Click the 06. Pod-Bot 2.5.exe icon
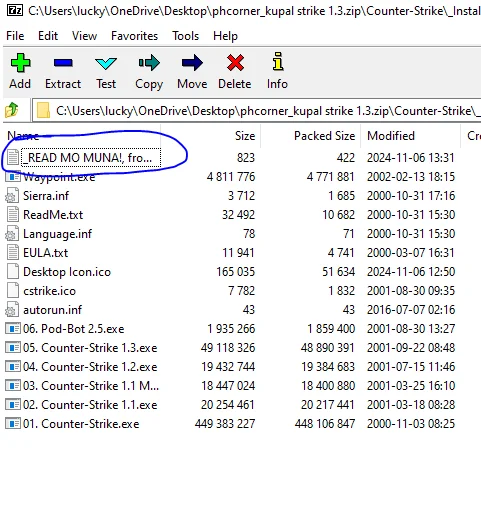Screen dimensions: 481x529 pyautogui.click(x=13, y=329)
